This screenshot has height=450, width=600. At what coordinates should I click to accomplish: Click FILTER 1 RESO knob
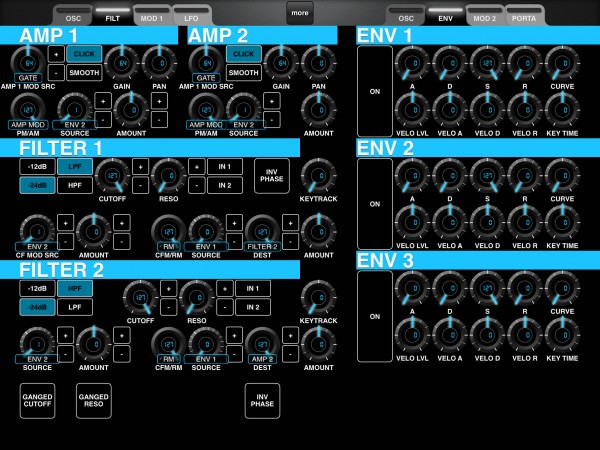(169, 176)
